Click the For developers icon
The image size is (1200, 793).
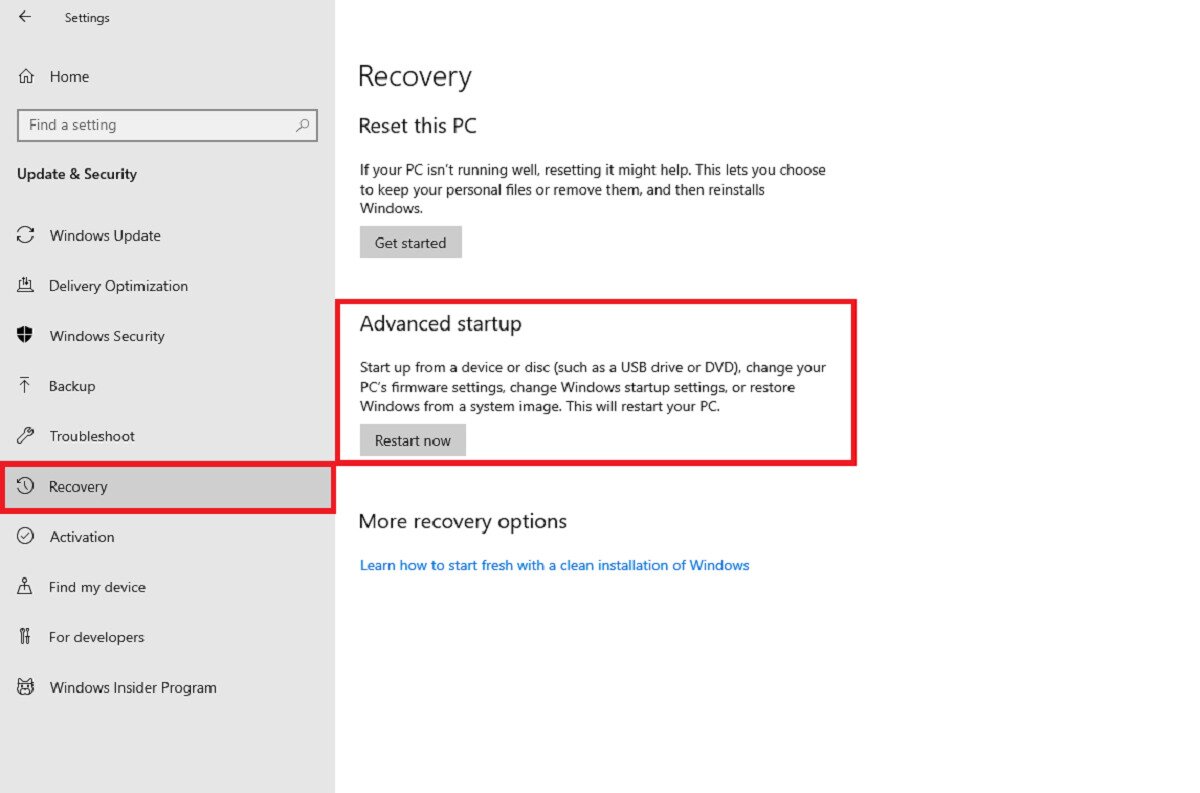pyautogui.click(x=26, y=637)
